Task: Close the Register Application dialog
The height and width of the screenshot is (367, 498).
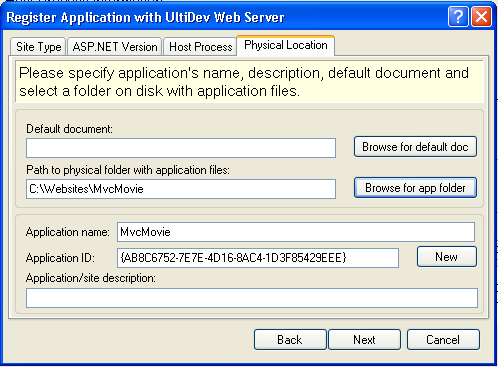Action: (x=481, y=16)
